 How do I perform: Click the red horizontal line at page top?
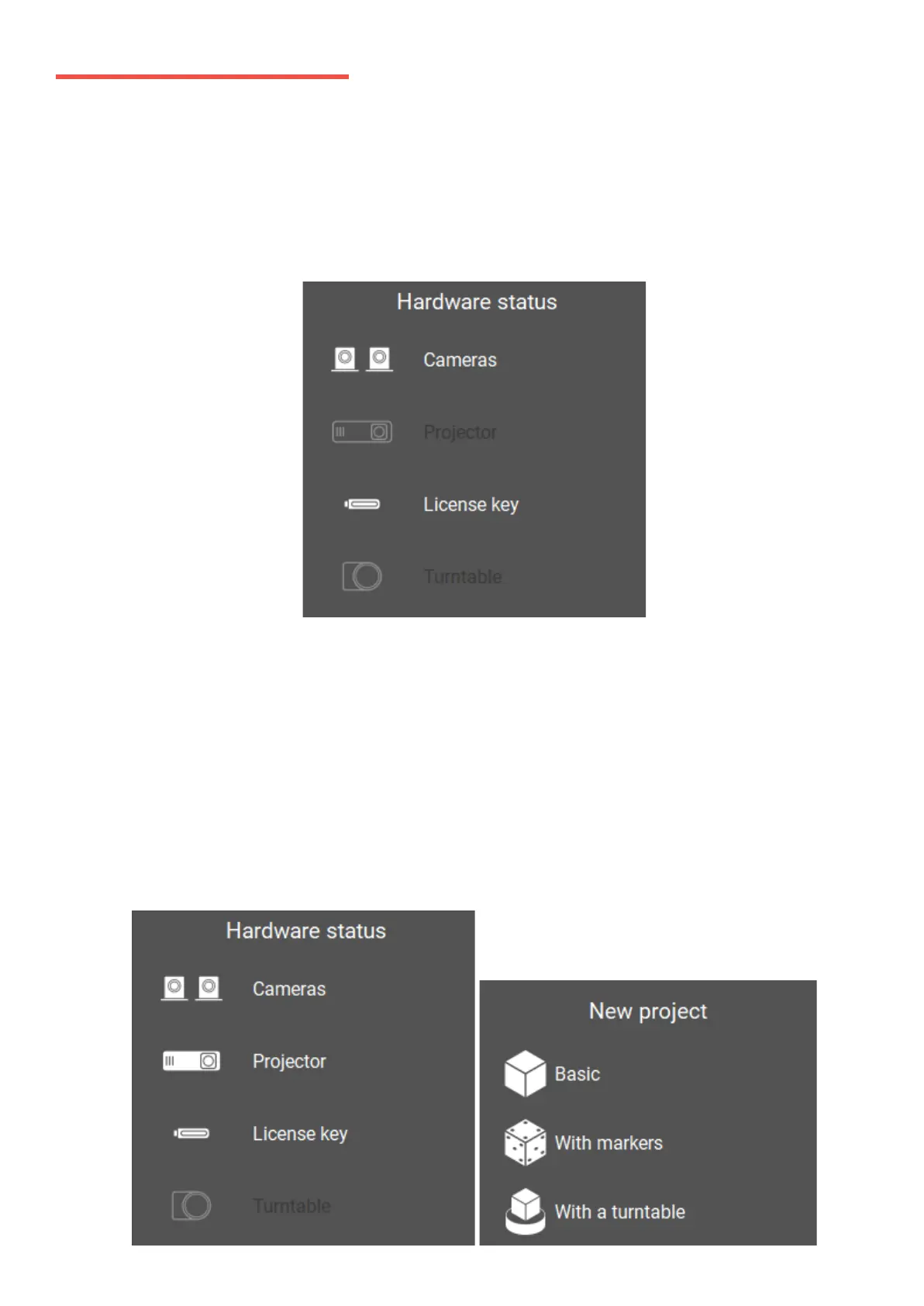tap(202, 77)
